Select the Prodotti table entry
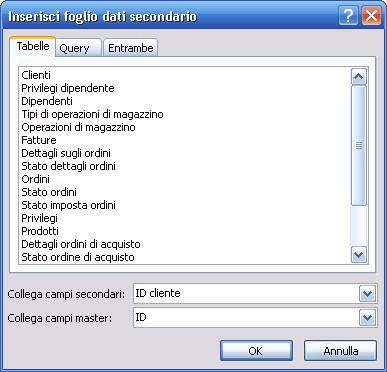 [40, 231]
